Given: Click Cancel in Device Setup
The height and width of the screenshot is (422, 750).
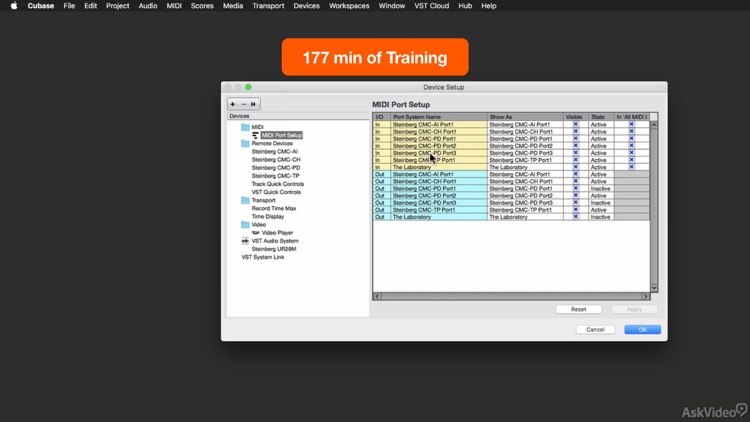Looking at the screenshot, I should coord(596,330).
